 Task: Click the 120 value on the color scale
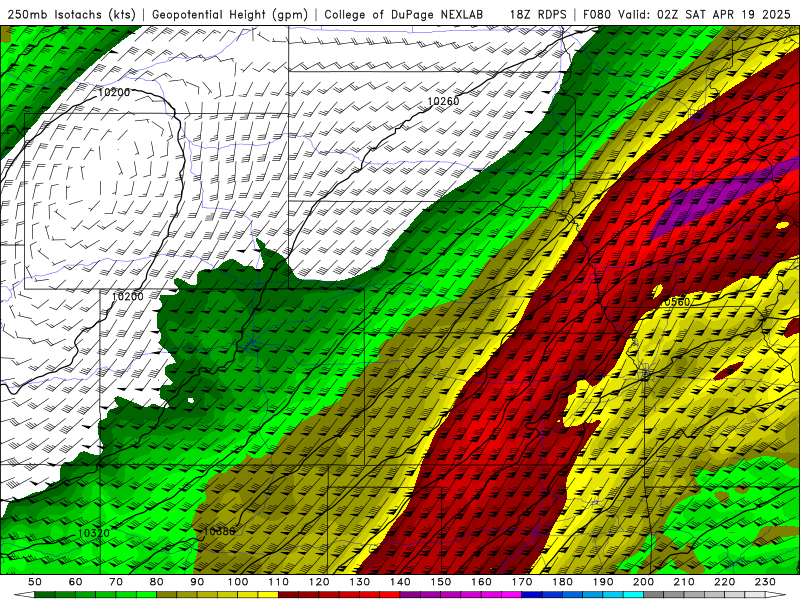pos(319,582)
